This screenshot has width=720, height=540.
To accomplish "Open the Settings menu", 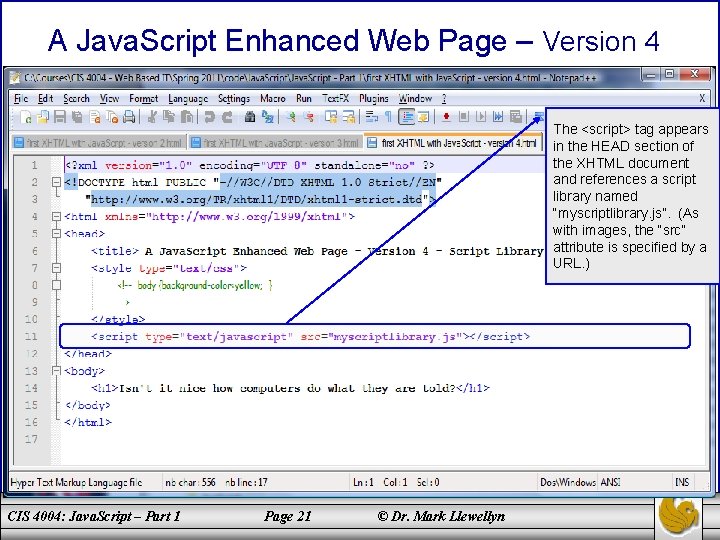I will [234, 99].
